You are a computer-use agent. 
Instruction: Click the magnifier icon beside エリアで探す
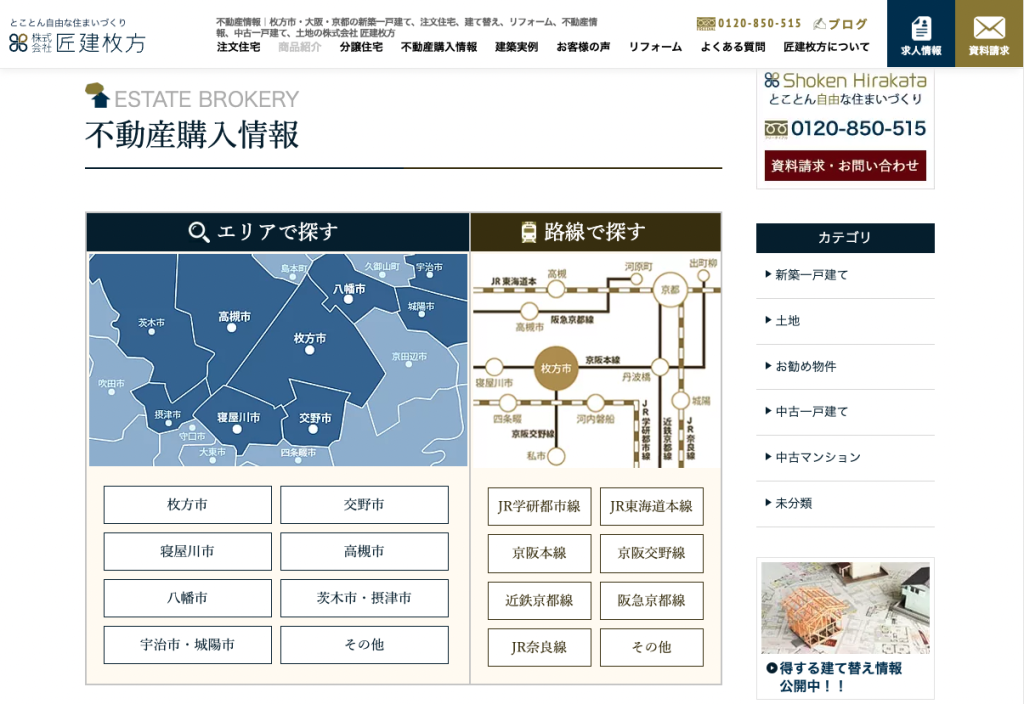[x=199, y=233]
